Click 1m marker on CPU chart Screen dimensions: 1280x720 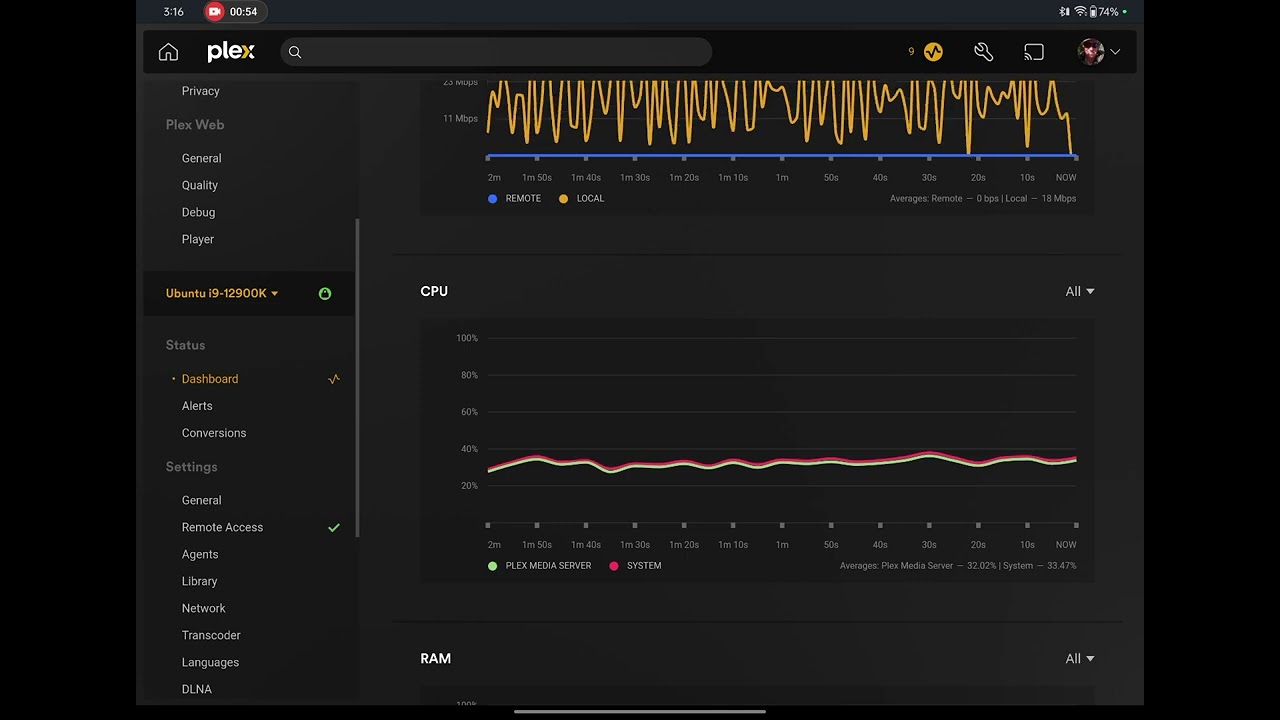[x=782, y=545]
